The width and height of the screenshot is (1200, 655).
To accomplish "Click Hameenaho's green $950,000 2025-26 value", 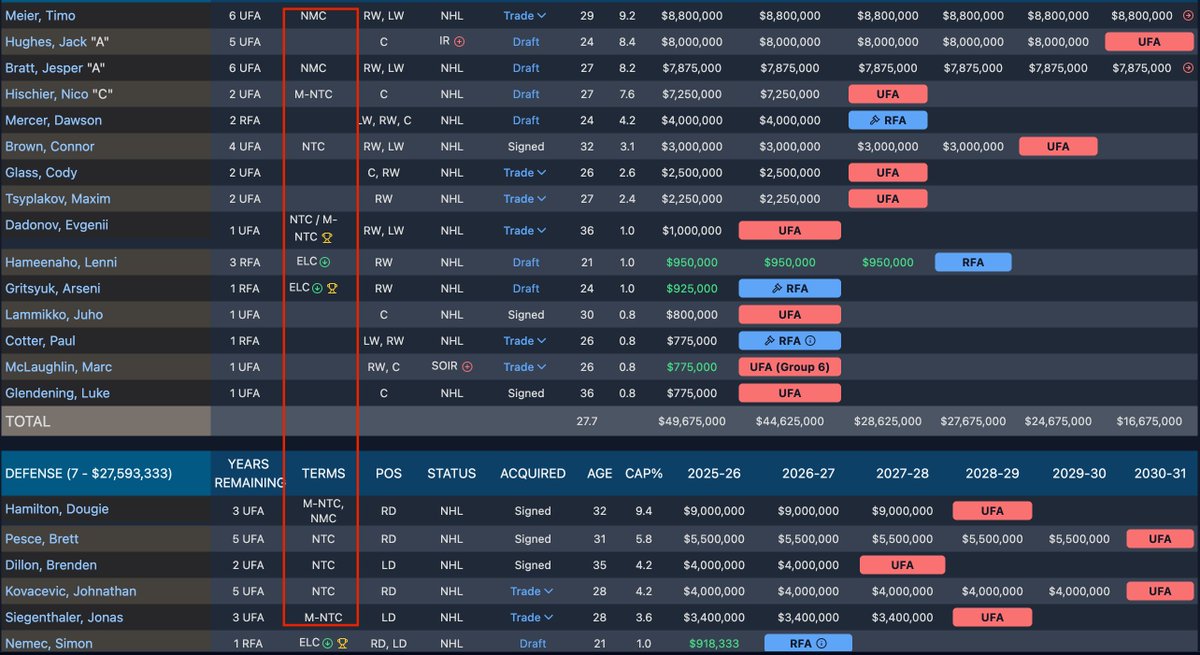I will tap(693, 262).
